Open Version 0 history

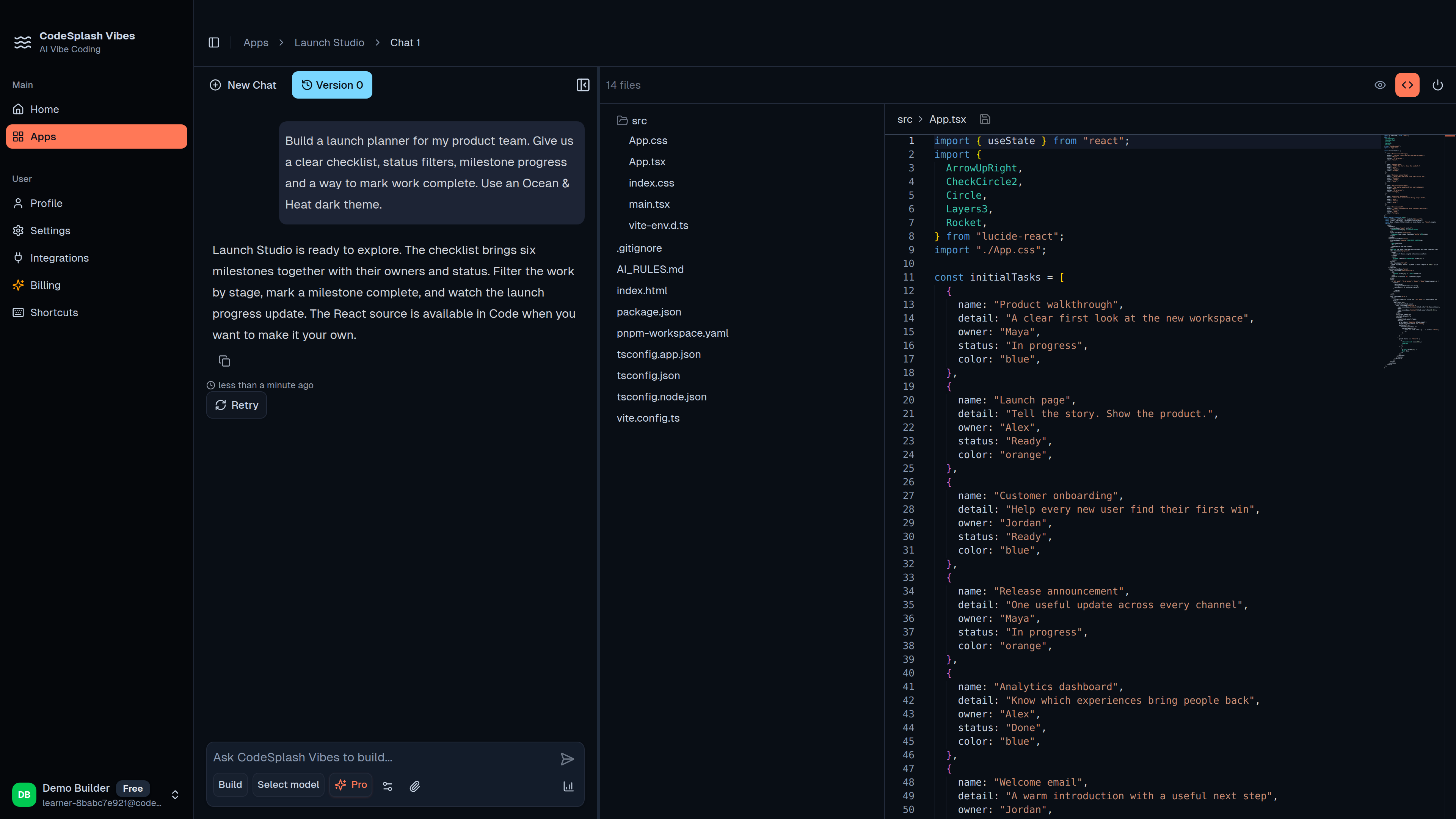(332, 85)
